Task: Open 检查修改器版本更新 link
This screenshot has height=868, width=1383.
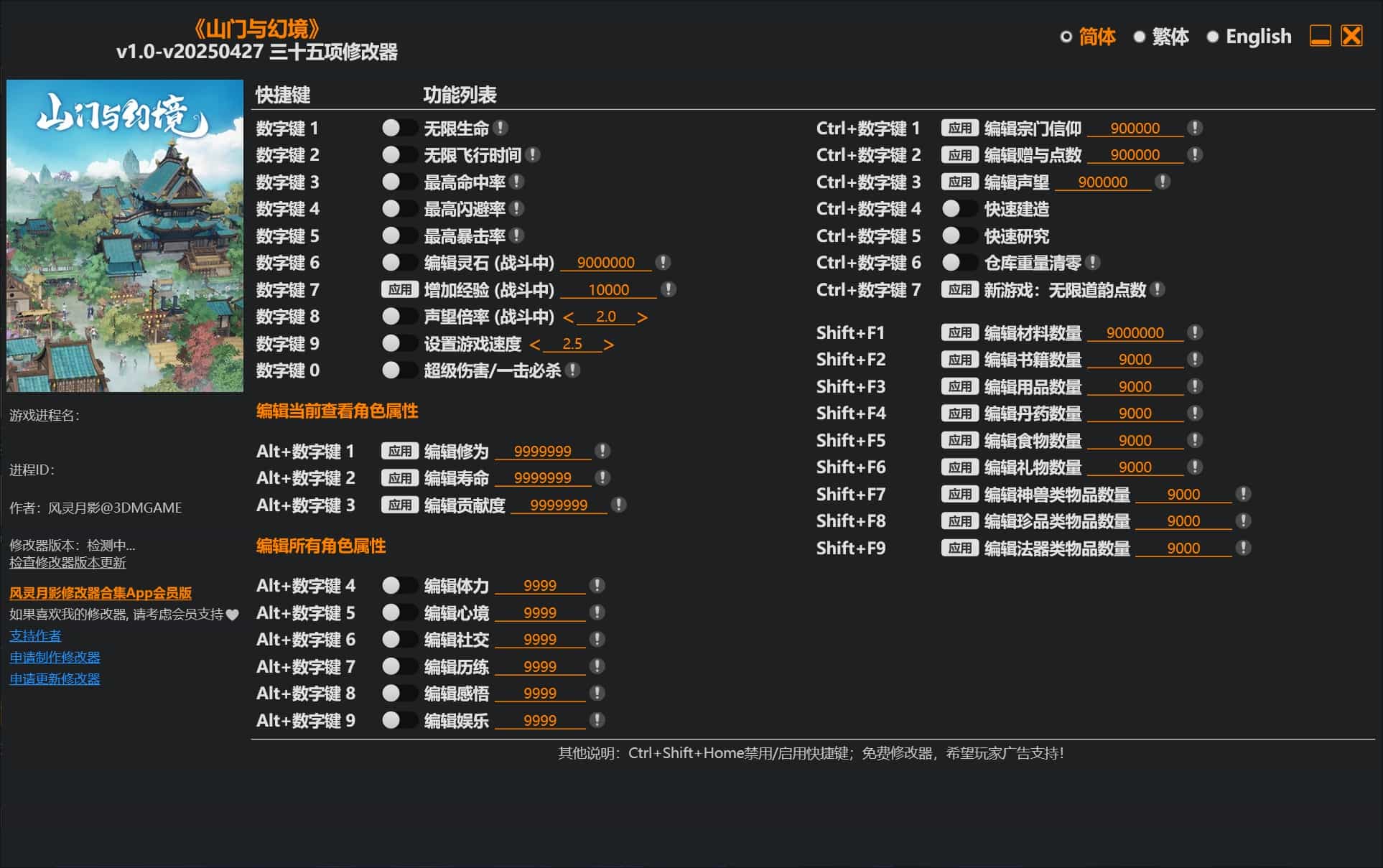Action: pos(67,562)
